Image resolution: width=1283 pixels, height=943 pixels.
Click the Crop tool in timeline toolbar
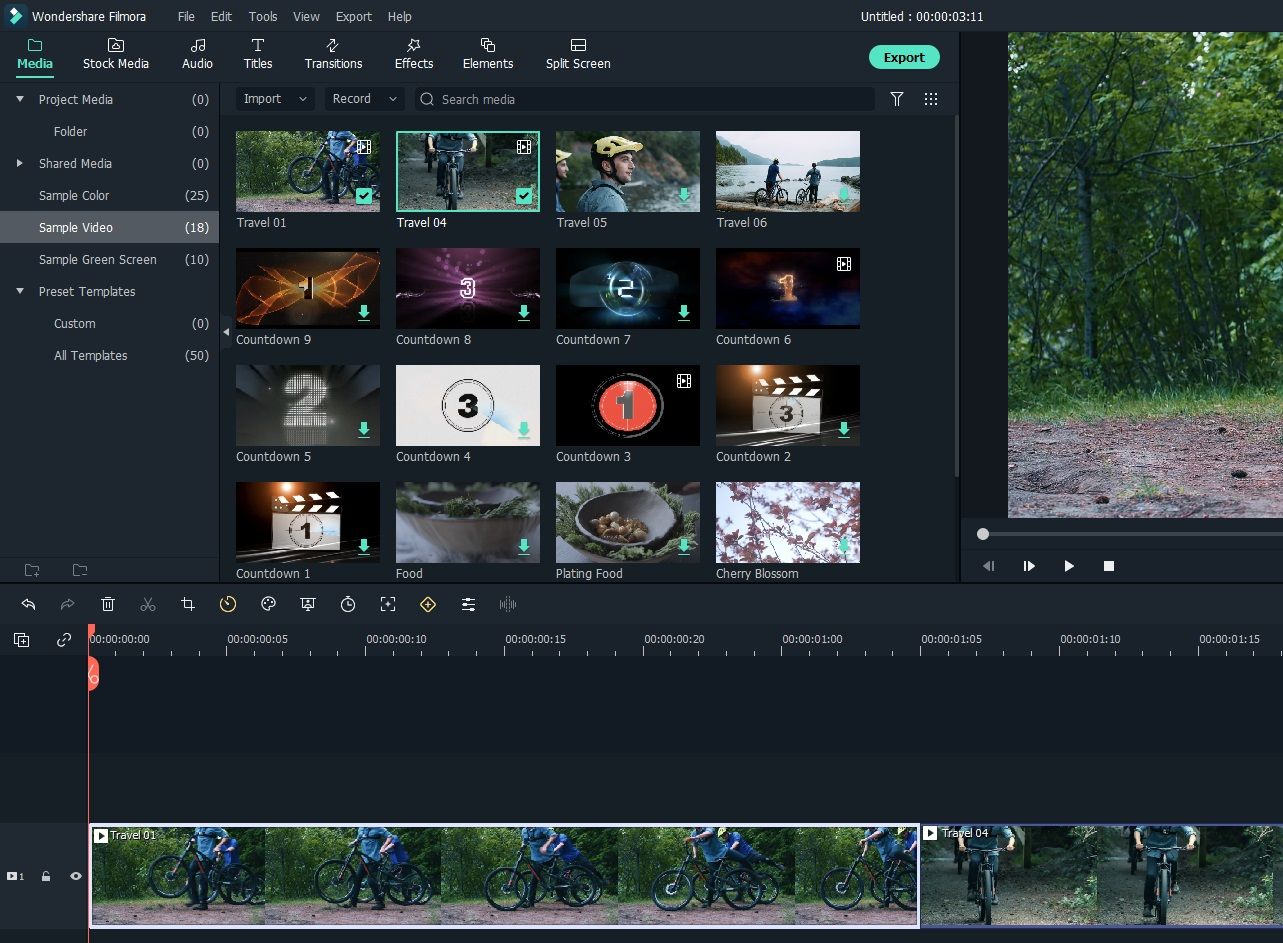point(188,604)
